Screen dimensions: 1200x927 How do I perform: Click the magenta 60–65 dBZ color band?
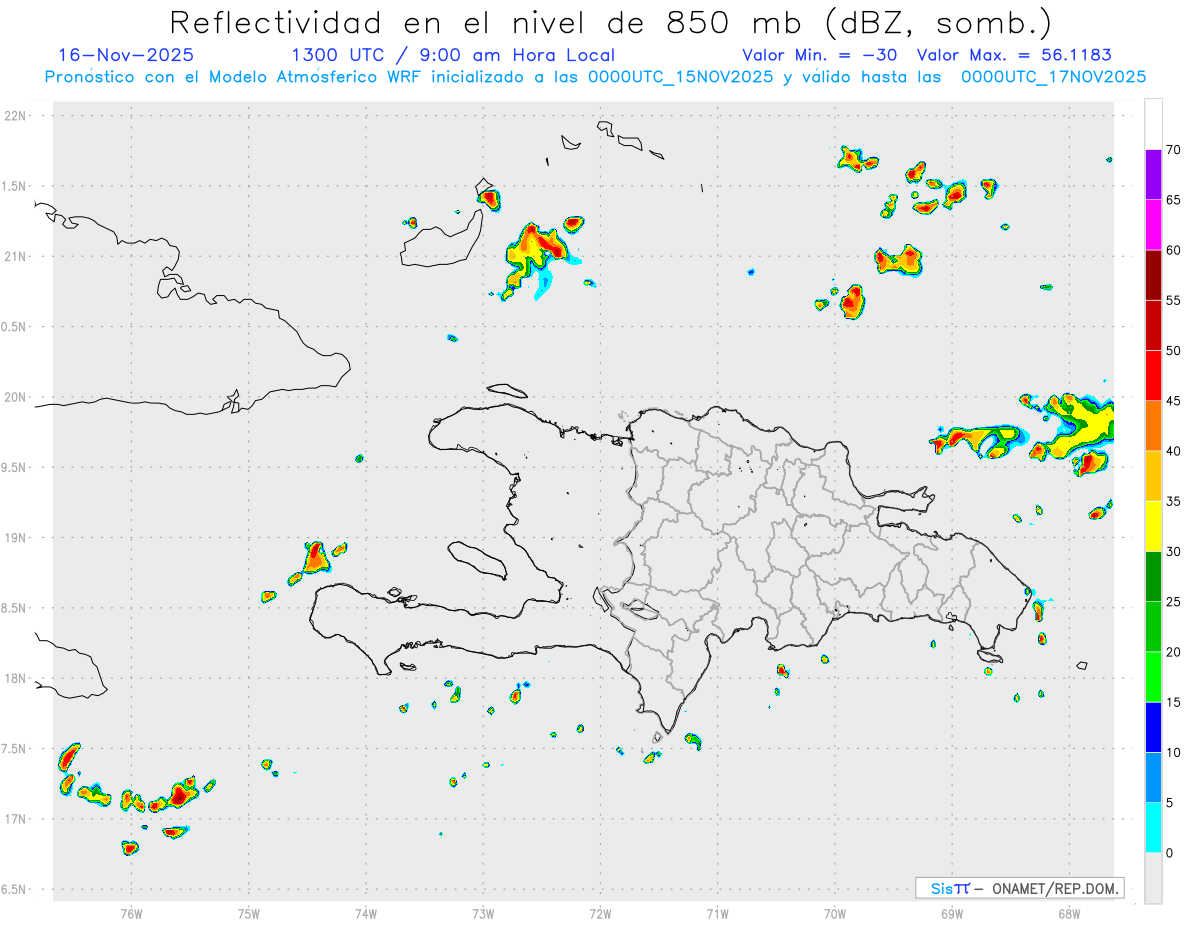(x=1153, y=225)
